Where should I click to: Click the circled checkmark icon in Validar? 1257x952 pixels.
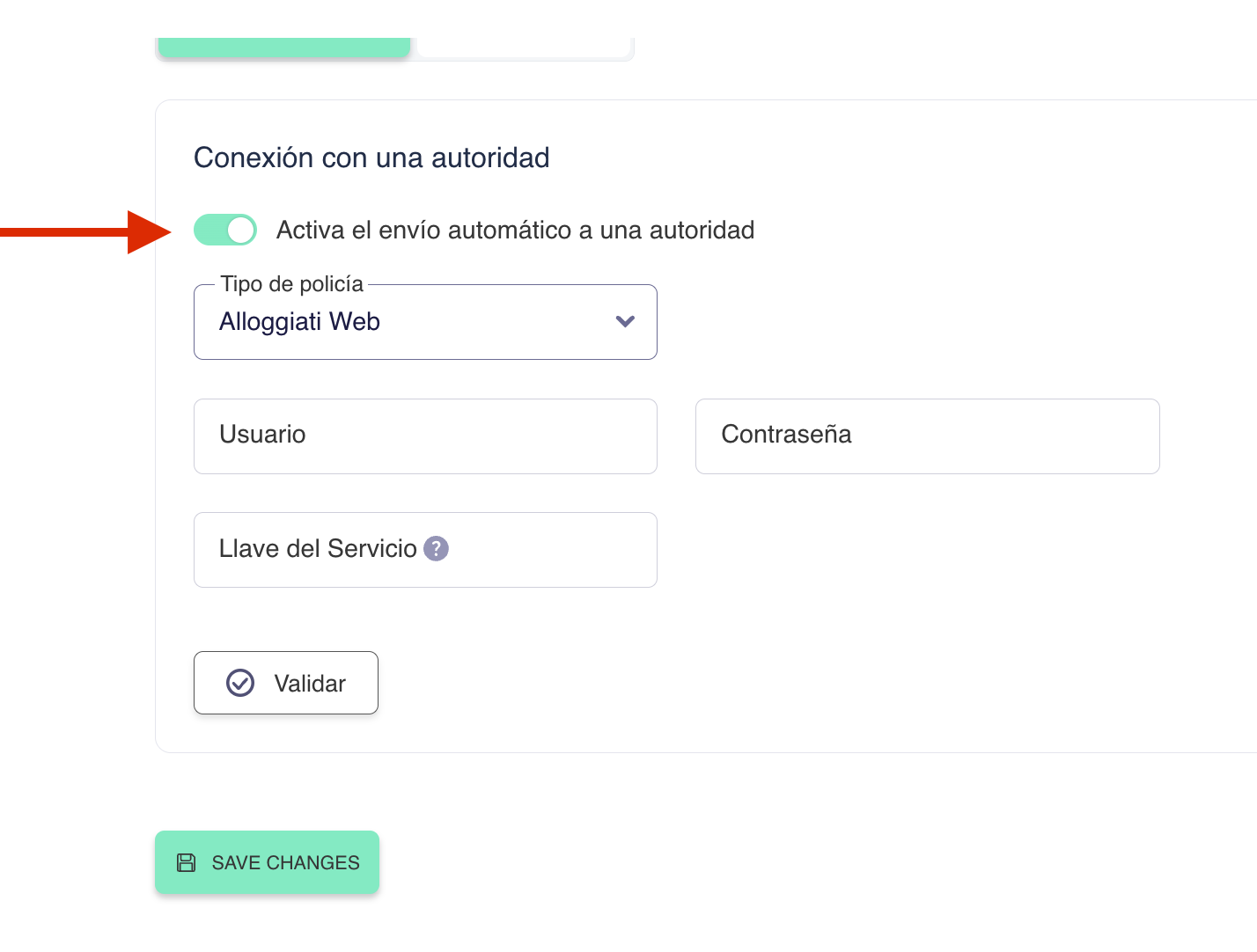tap(240, 683)
